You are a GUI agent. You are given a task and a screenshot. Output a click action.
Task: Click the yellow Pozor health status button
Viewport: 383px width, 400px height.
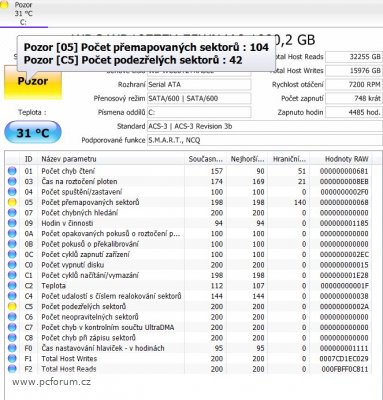[x=33, y=82]
